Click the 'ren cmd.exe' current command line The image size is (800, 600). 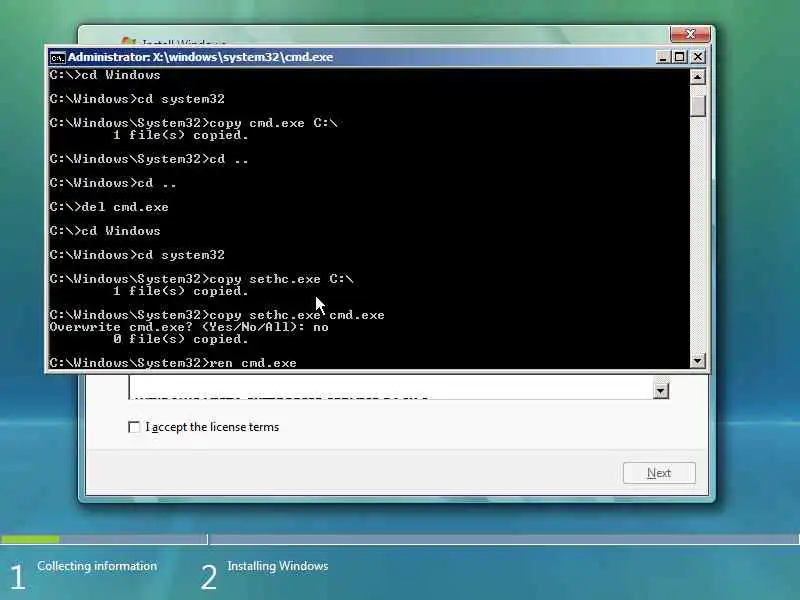173,363
